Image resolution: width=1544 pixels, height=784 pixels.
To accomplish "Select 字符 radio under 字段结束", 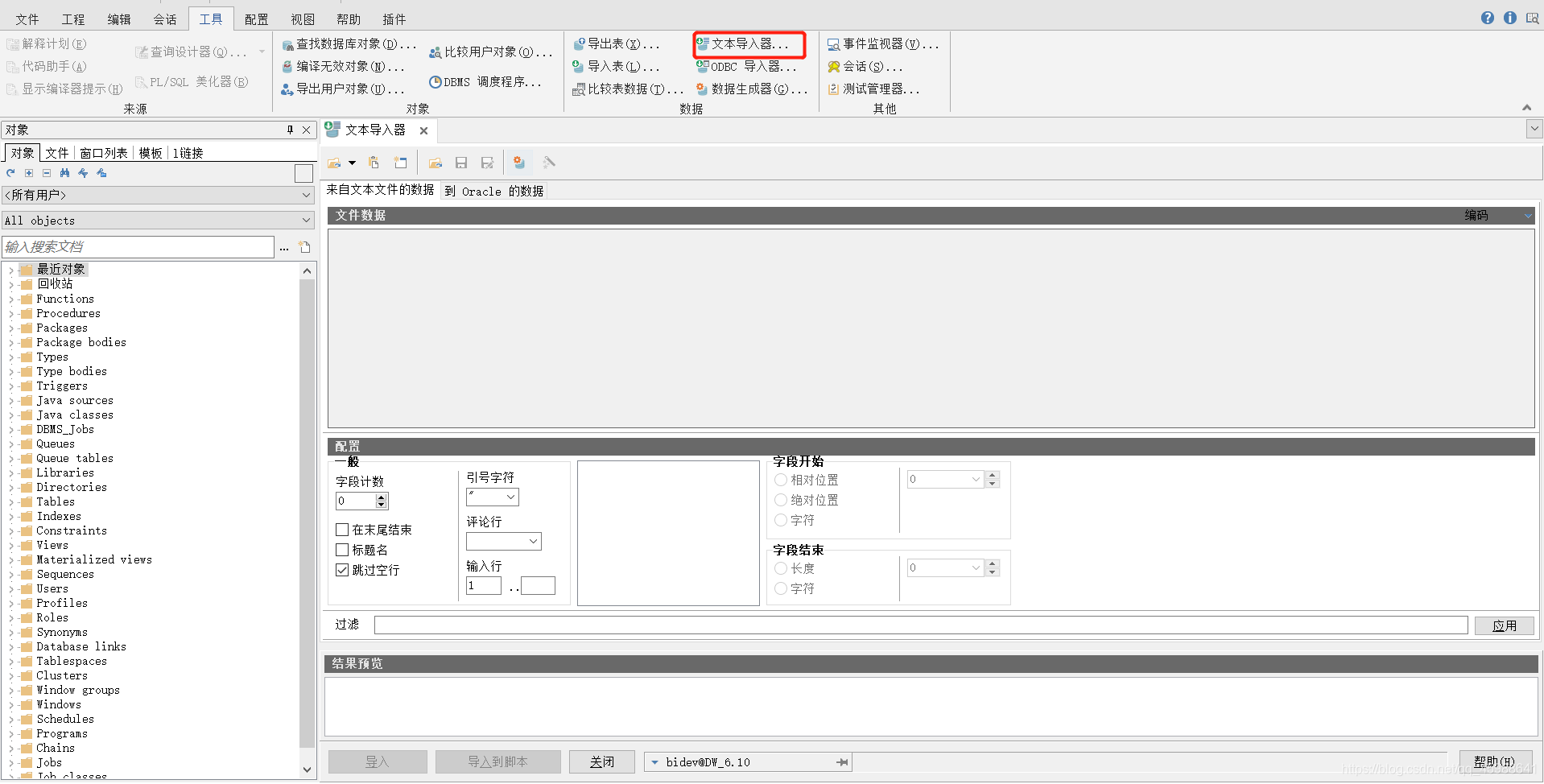I will (781, 588).
